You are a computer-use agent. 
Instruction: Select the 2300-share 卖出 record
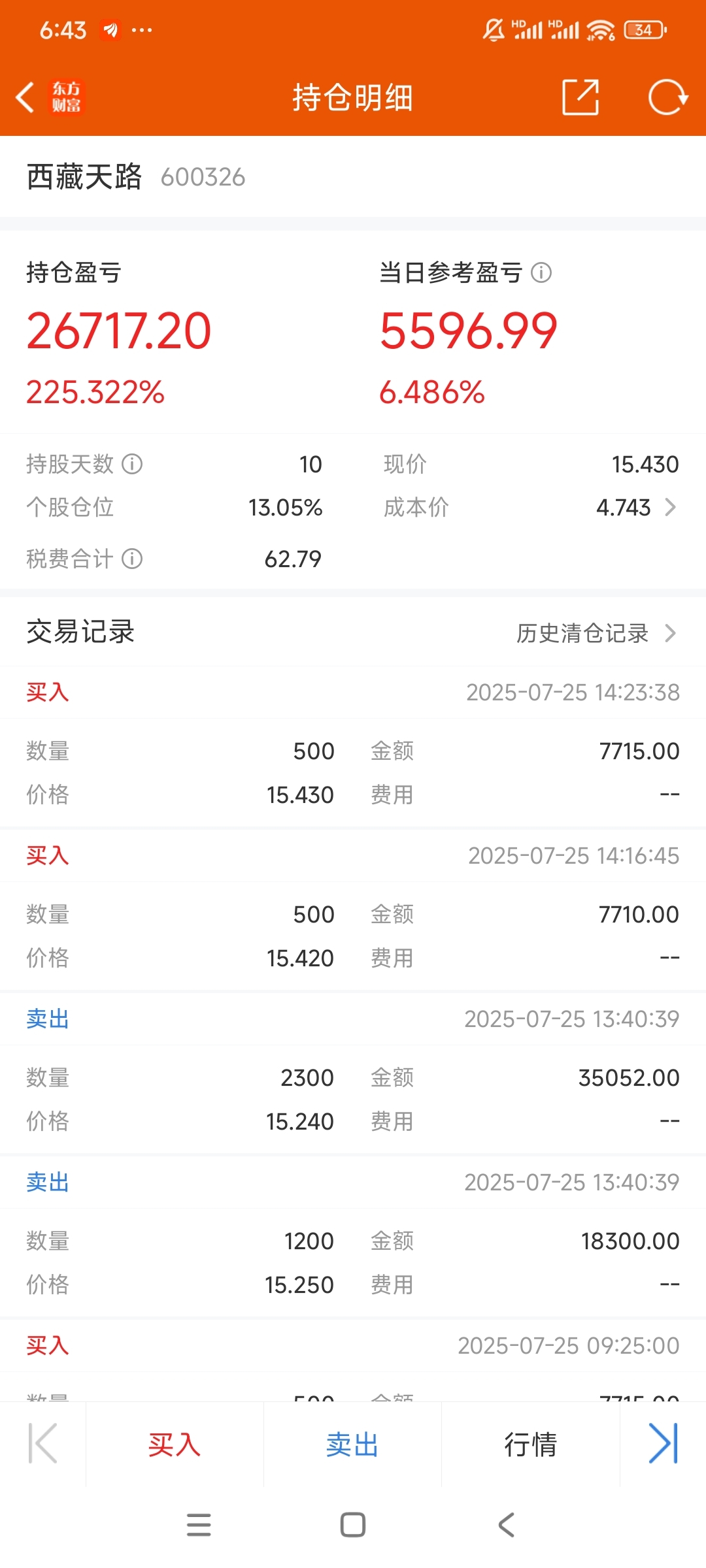tap(353, 1073)
